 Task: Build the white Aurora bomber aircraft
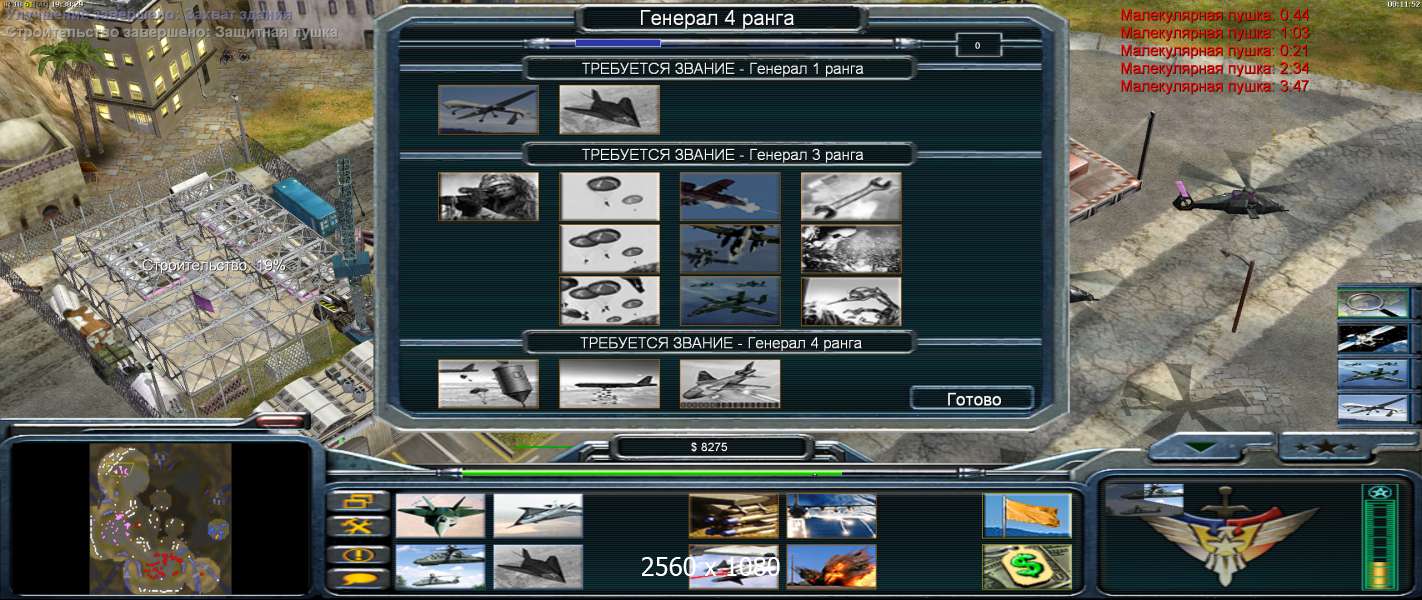pyautogui.click(x=538, y=516)
